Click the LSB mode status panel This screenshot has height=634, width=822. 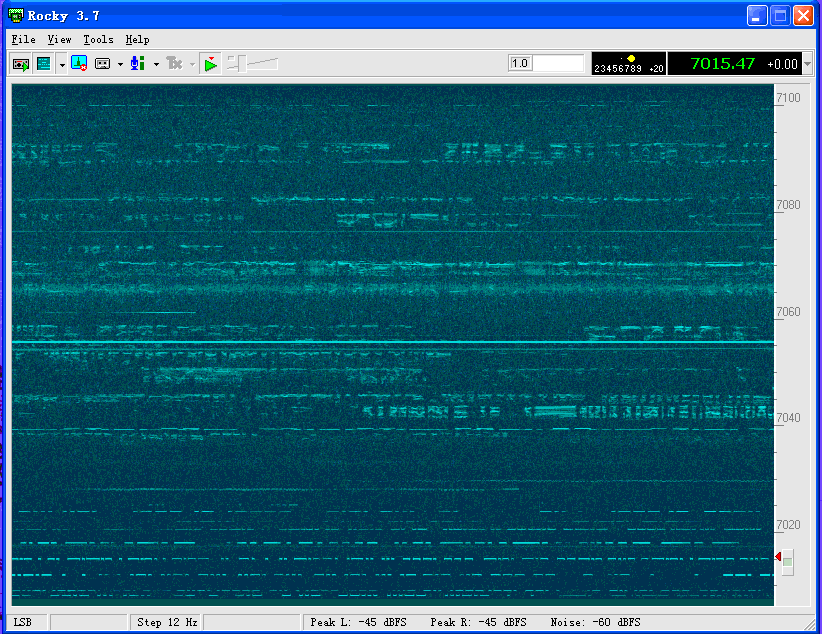[28, 622]
